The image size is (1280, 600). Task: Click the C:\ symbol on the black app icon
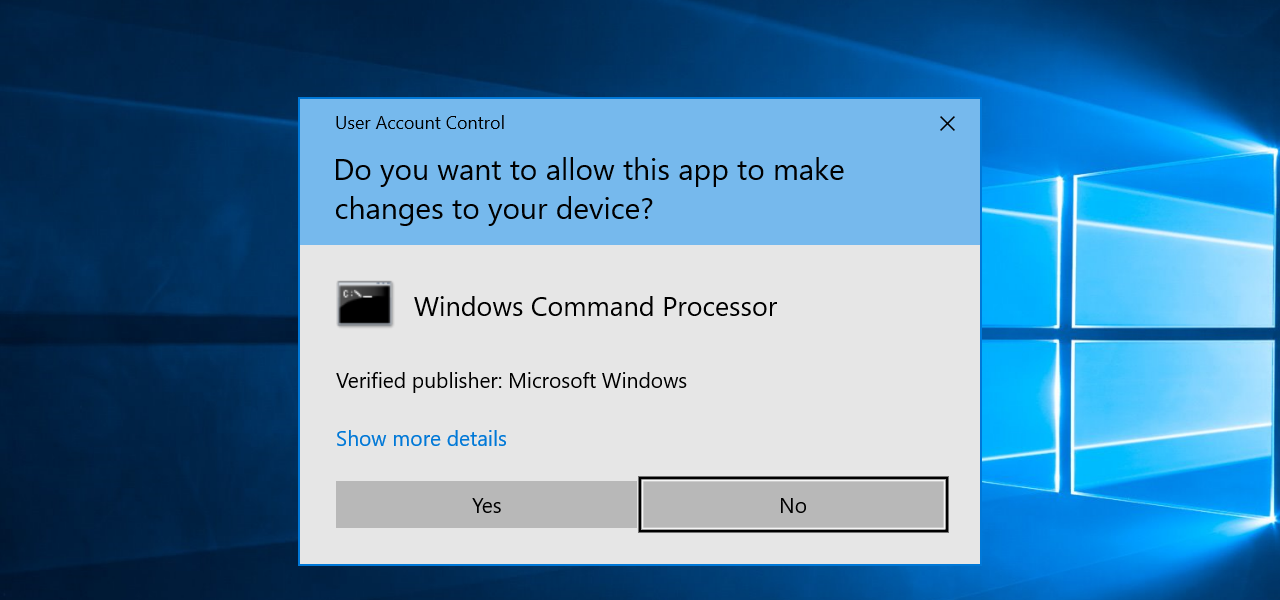355,294
